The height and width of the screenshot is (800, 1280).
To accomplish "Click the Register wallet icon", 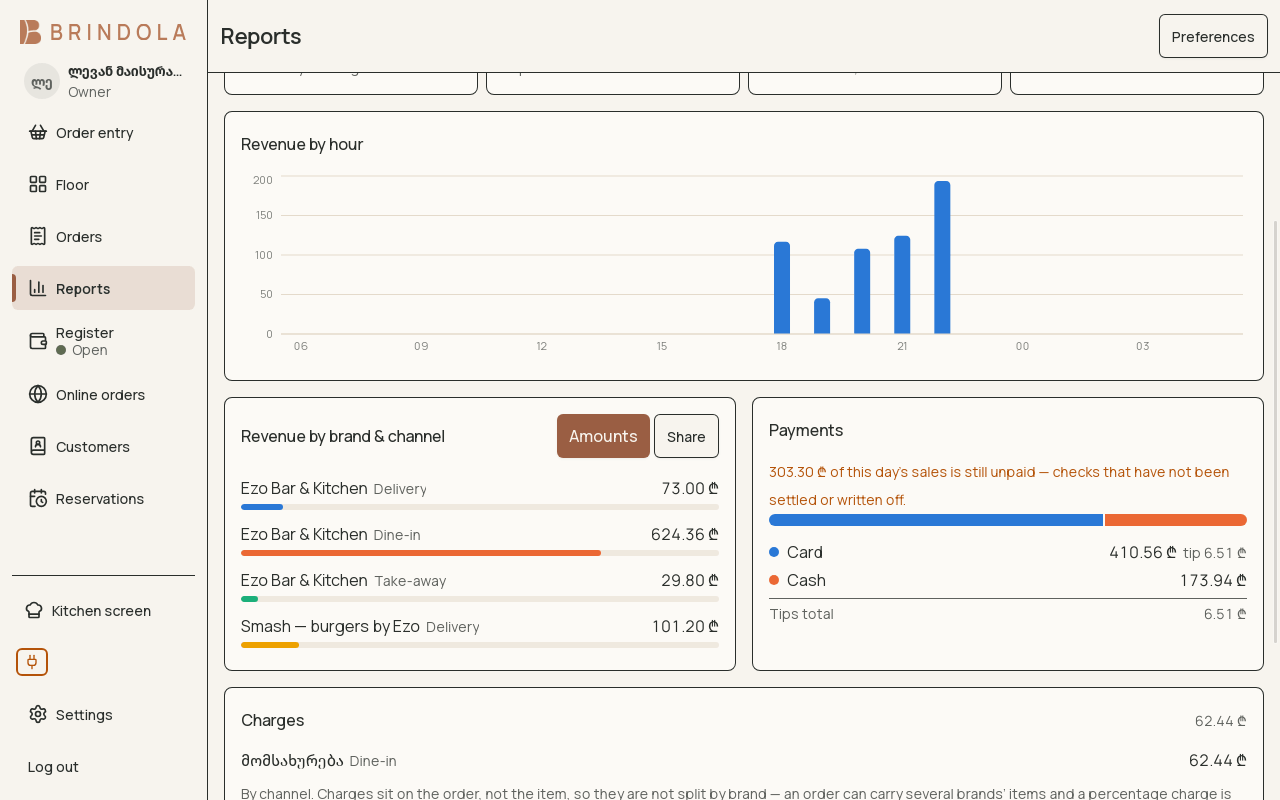I will [x=38, y=341].
